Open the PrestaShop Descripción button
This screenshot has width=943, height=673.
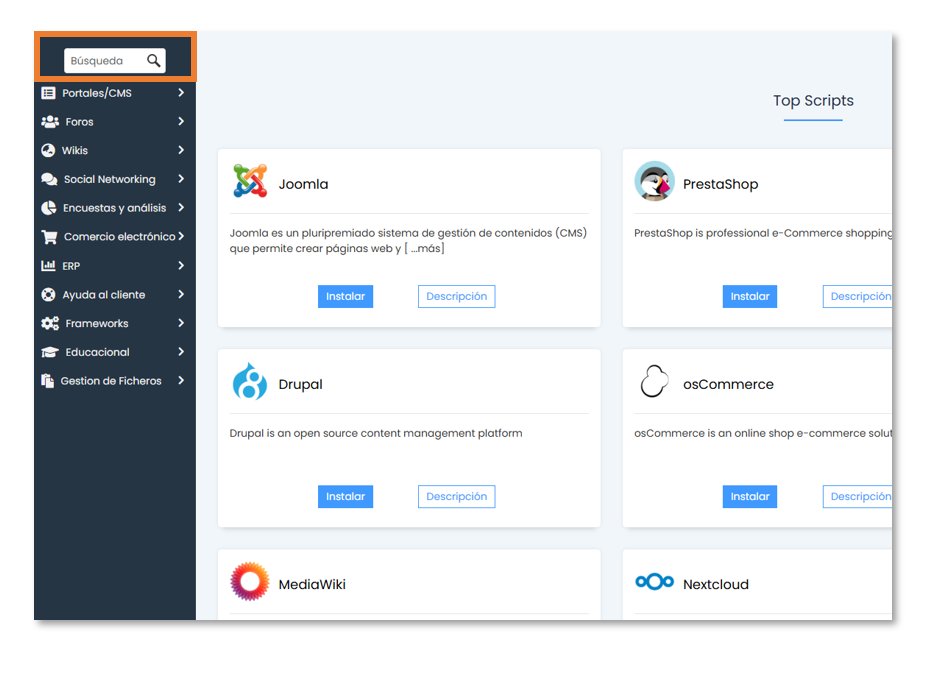pos(858,297)
